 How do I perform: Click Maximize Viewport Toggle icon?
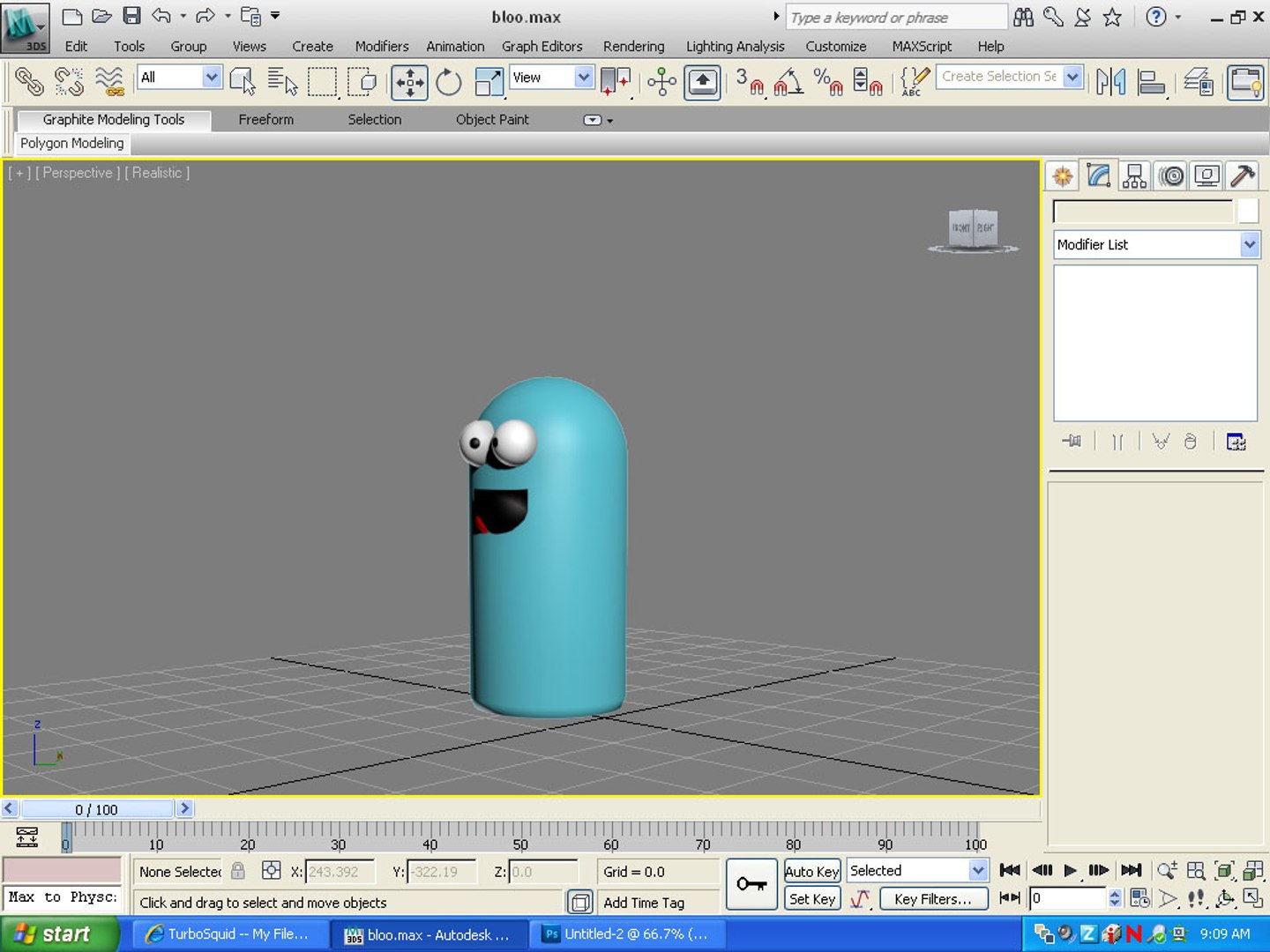(x=1253, y=898)
